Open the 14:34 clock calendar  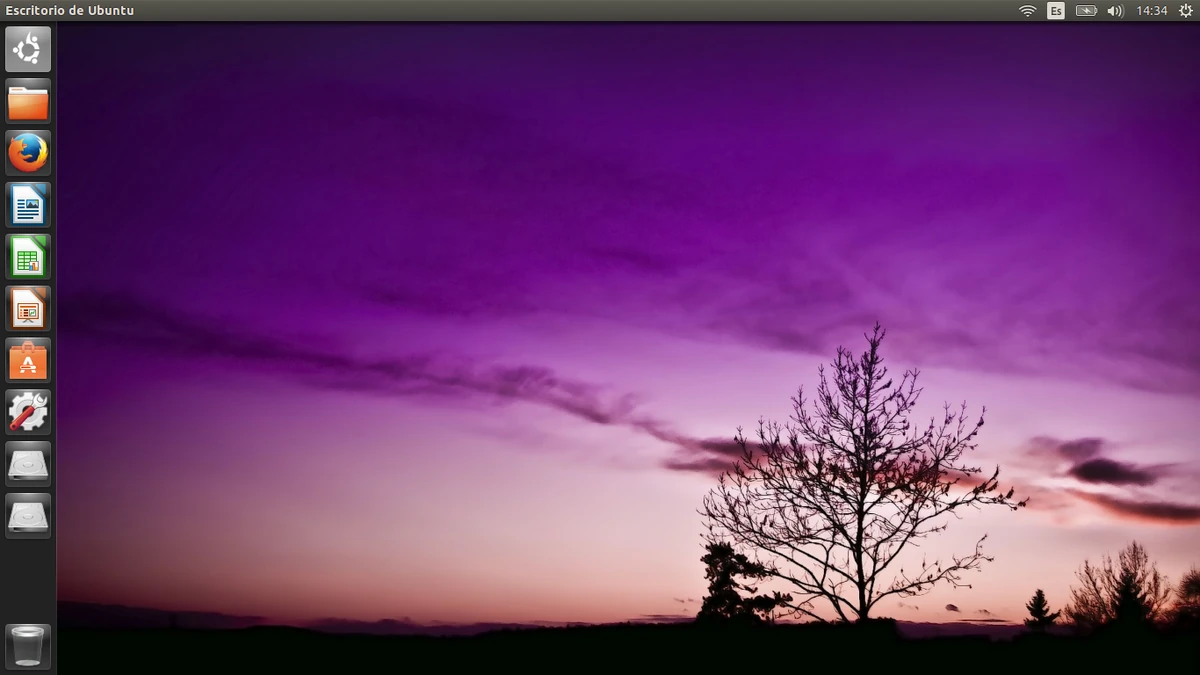pos(1150,10)
